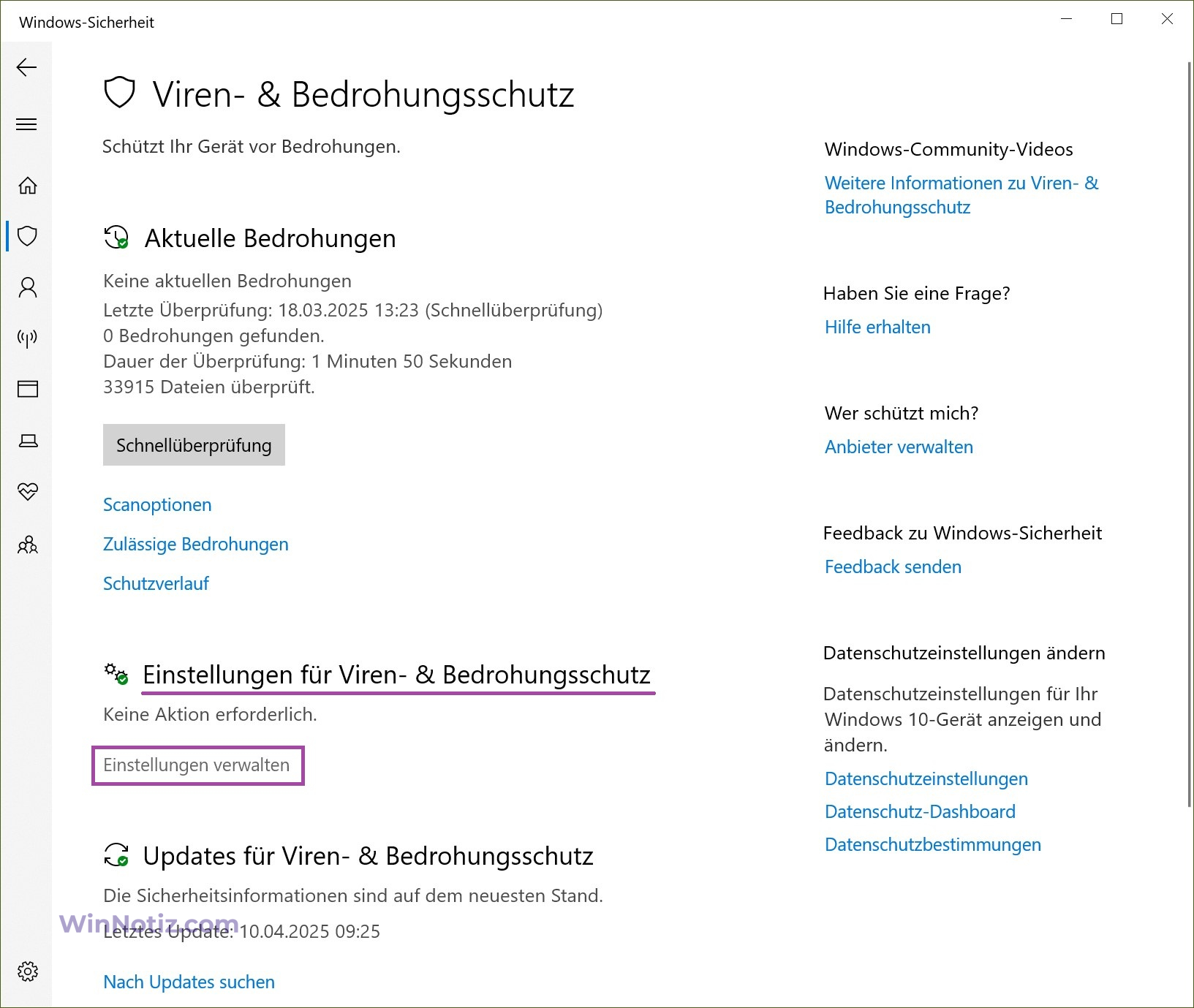Maximize the Windows-Sicherheit window
This screenshot has height=1008, width=1194.
click(x=1116, y=20)
